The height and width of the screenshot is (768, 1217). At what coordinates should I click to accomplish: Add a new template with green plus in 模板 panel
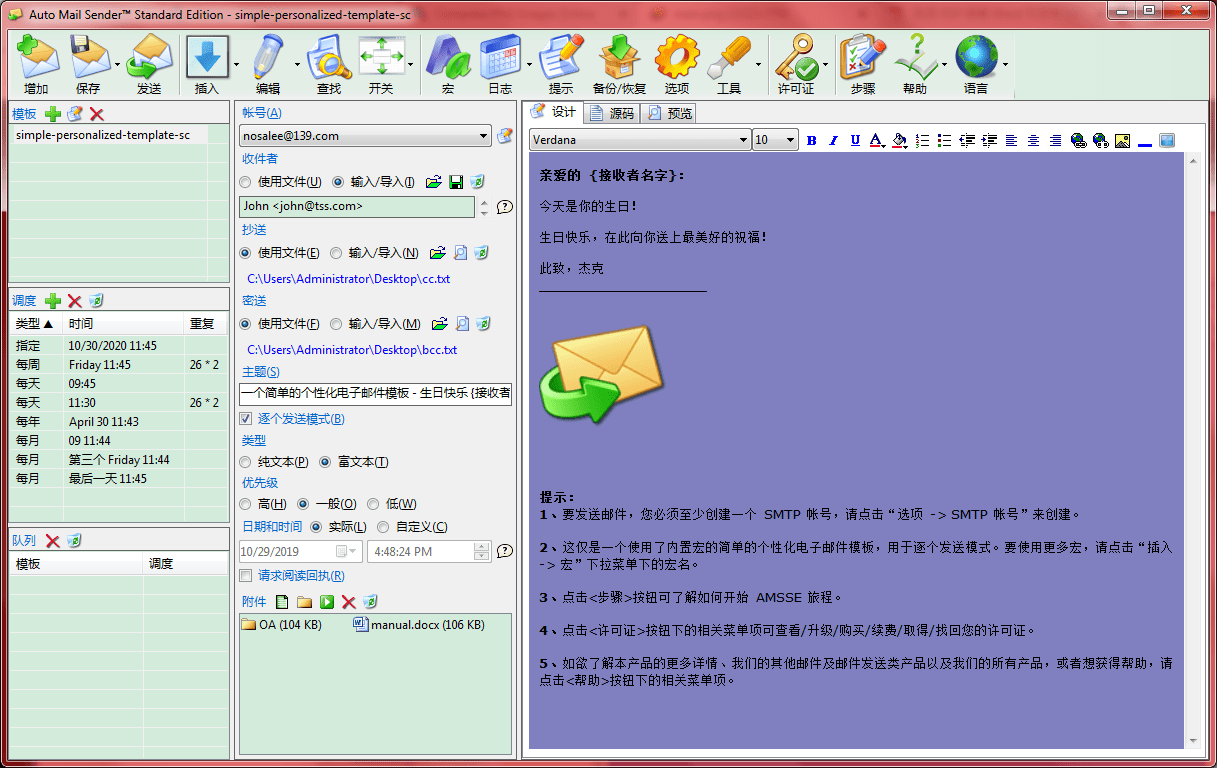coord(53,114)
